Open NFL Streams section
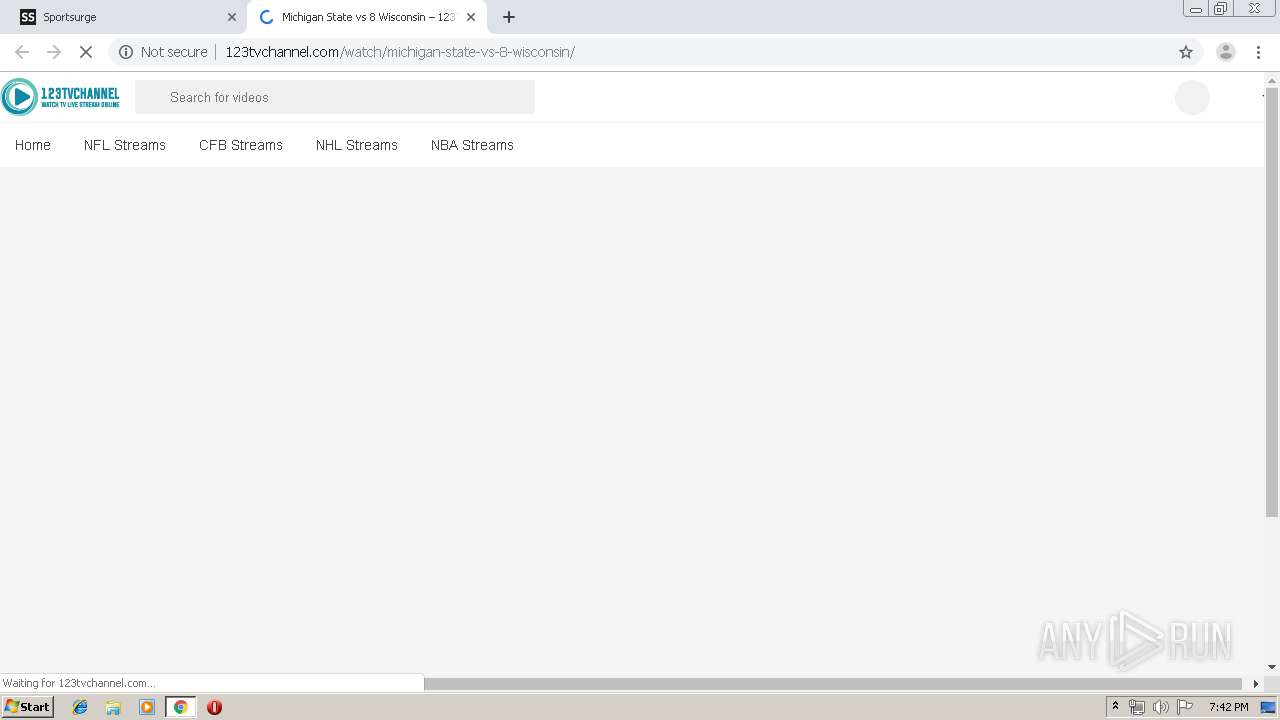The height and width of the screenshot is (720, 1280). point(125,145)
